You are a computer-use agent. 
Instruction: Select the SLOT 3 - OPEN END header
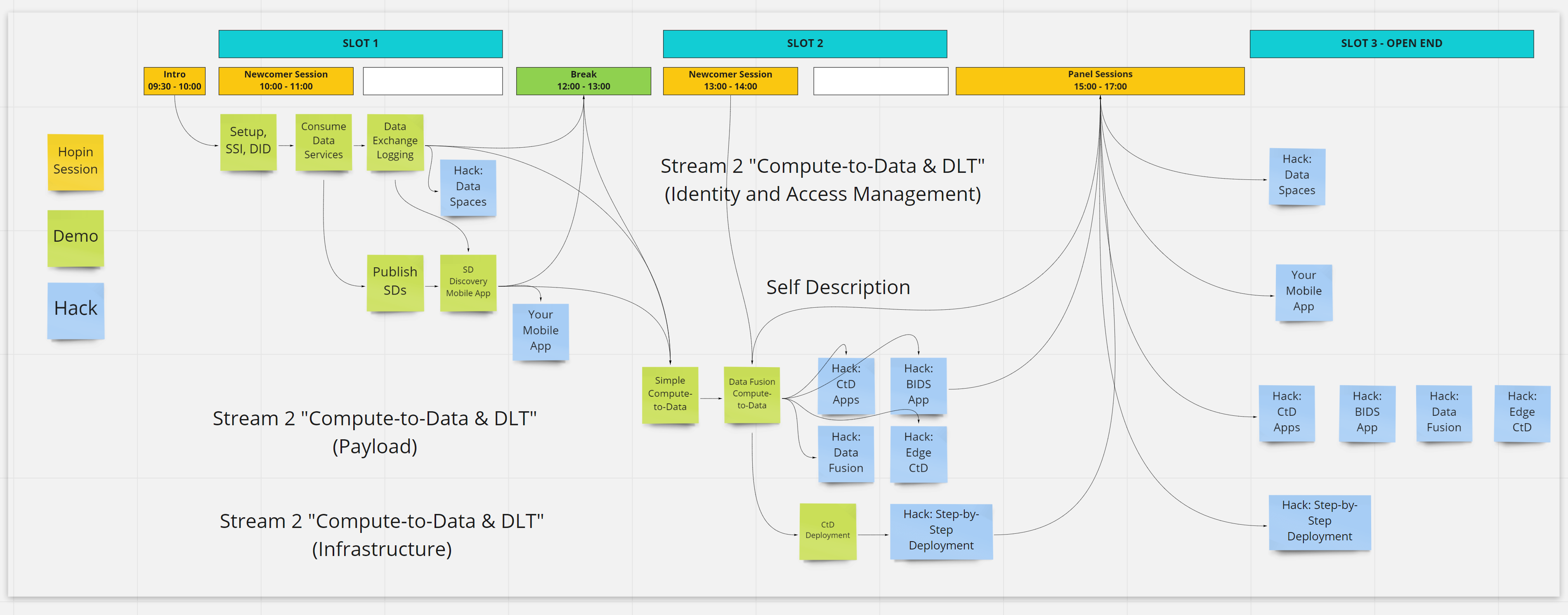point(1391,44)
